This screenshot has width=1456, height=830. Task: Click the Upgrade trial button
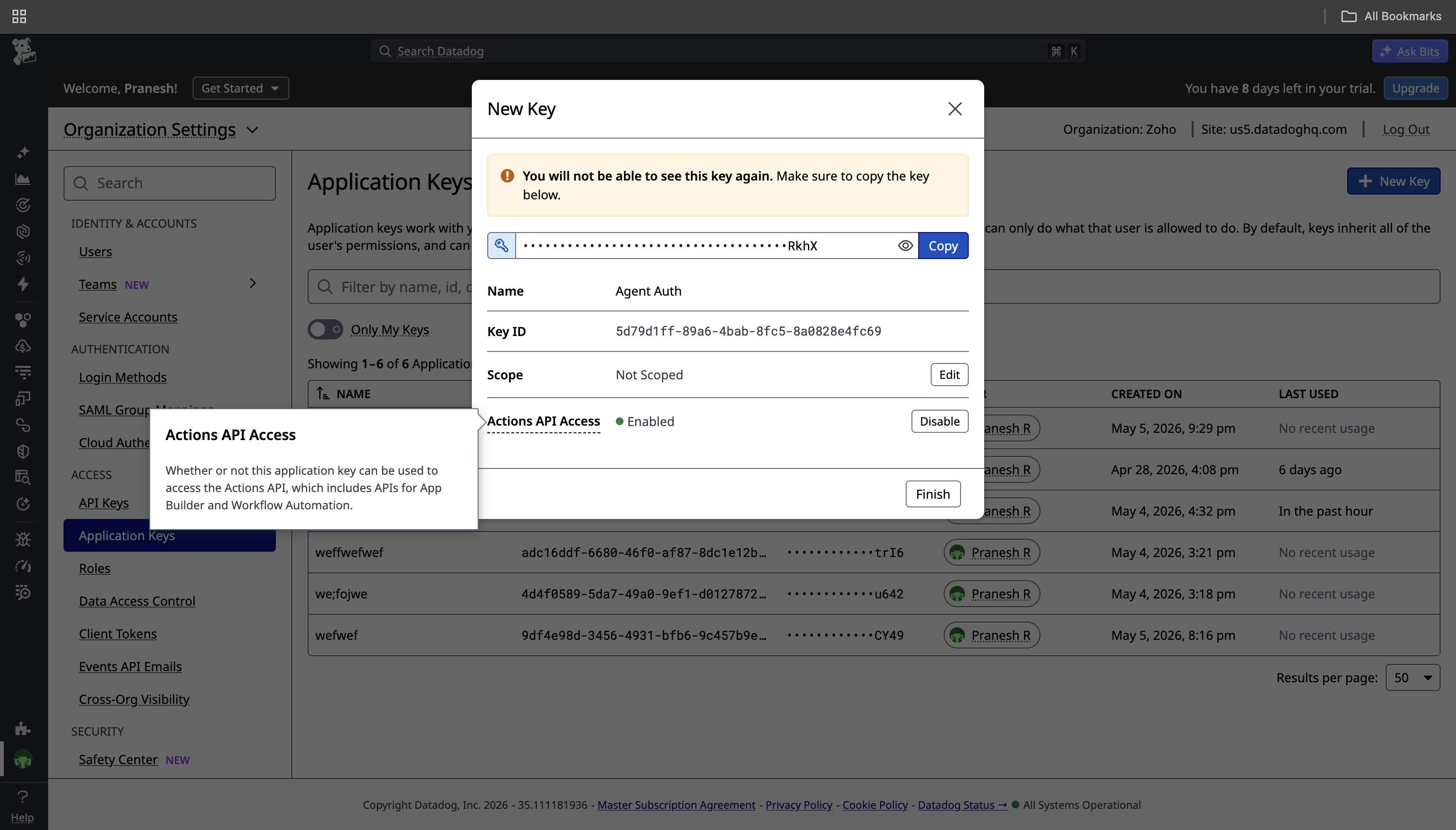(x=1416, y=89)
